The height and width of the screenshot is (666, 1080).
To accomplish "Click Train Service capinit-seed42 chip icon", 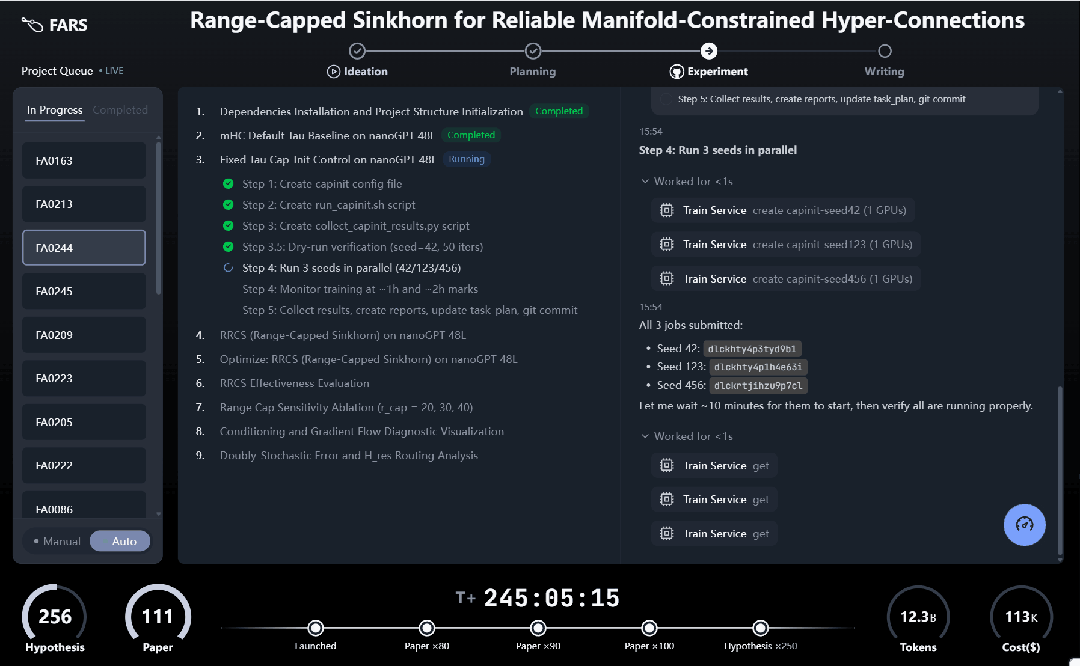I will tap(665, 210).
